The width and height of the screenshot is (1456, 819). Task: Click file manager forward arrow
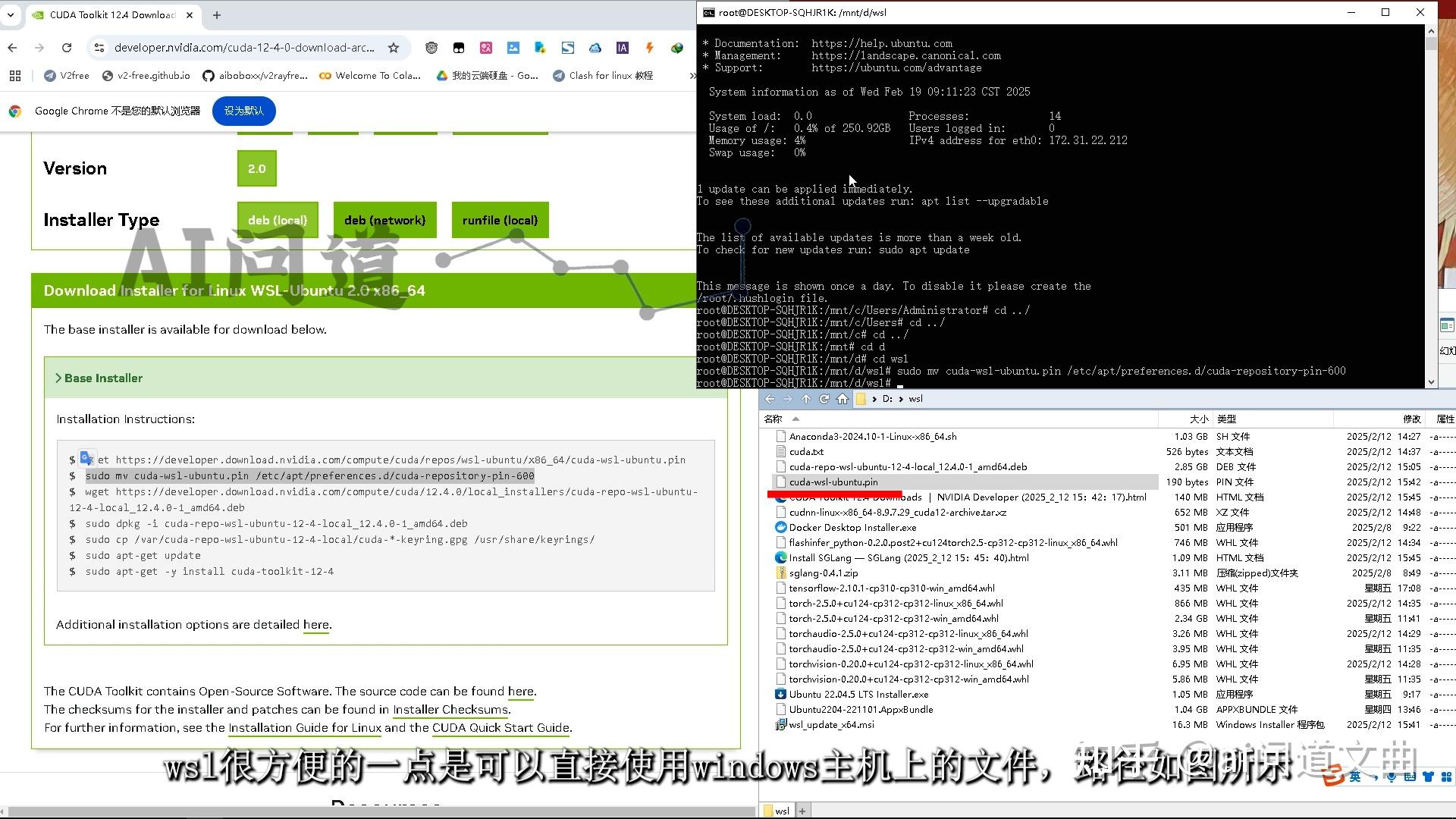(x=788, y=399)
